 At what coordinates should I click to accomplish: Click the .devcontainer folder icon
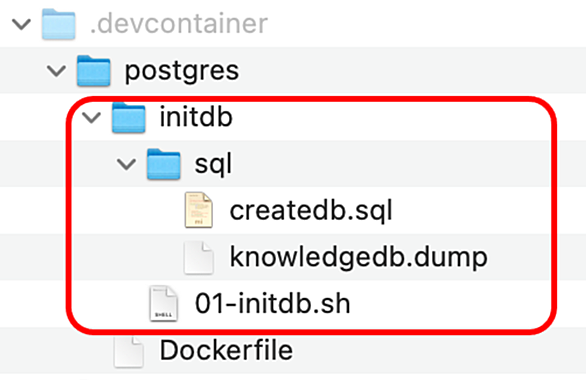[x=58, y=24]
